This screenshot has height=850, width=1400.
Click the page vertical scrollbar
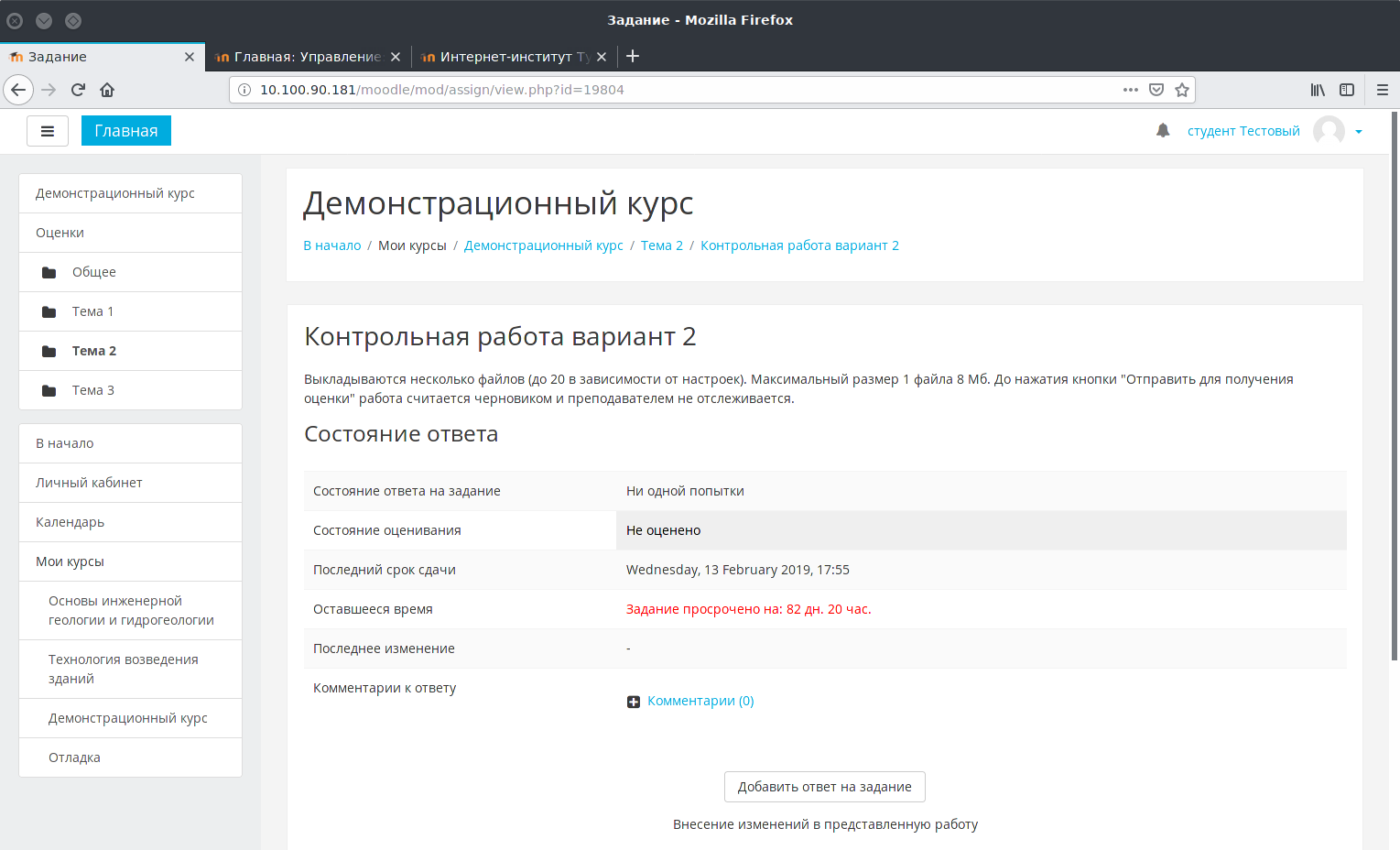(x=1395, y=385)
